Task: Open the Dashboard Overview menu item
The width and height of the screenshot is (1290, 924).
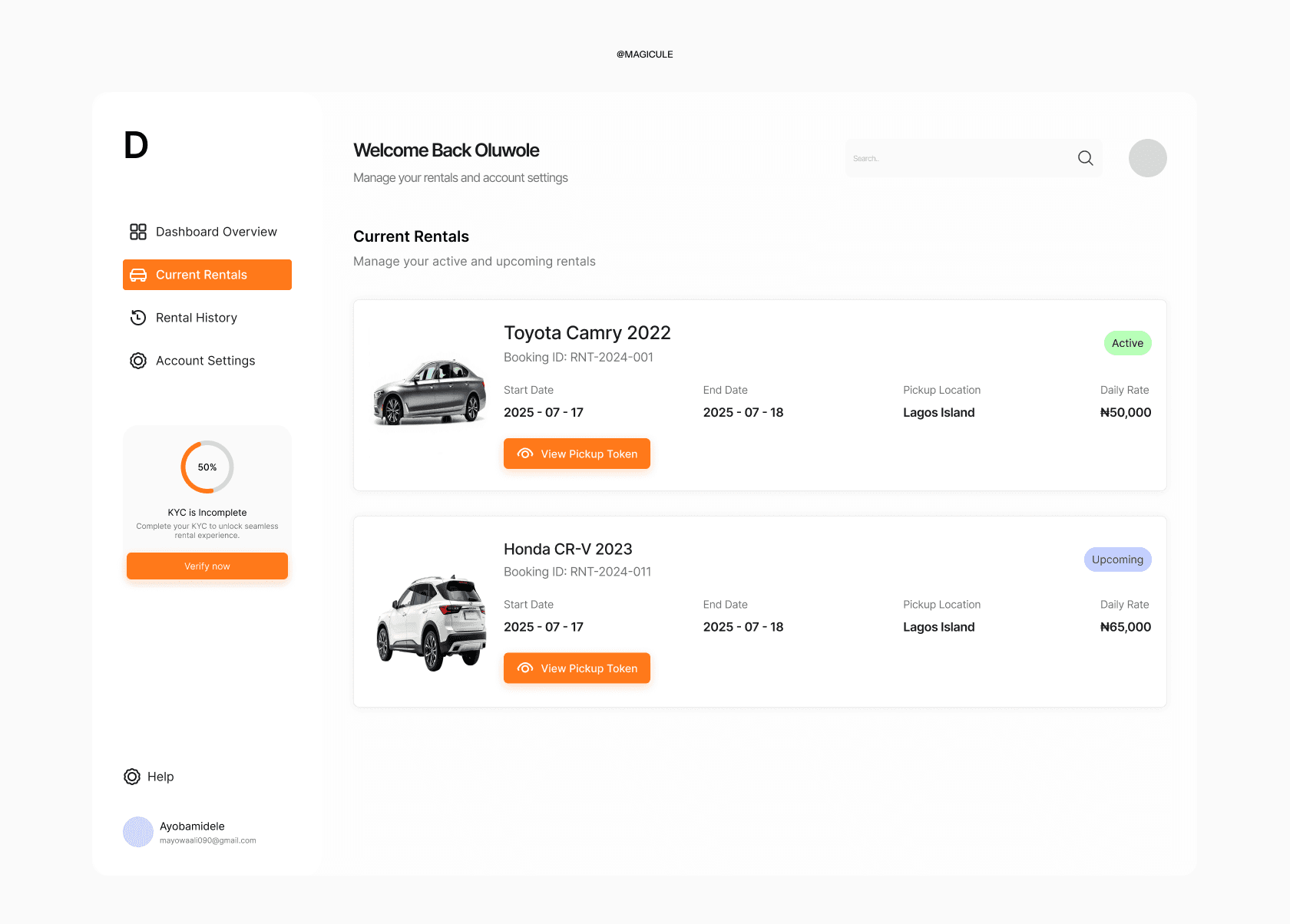Action: [207, 232]
